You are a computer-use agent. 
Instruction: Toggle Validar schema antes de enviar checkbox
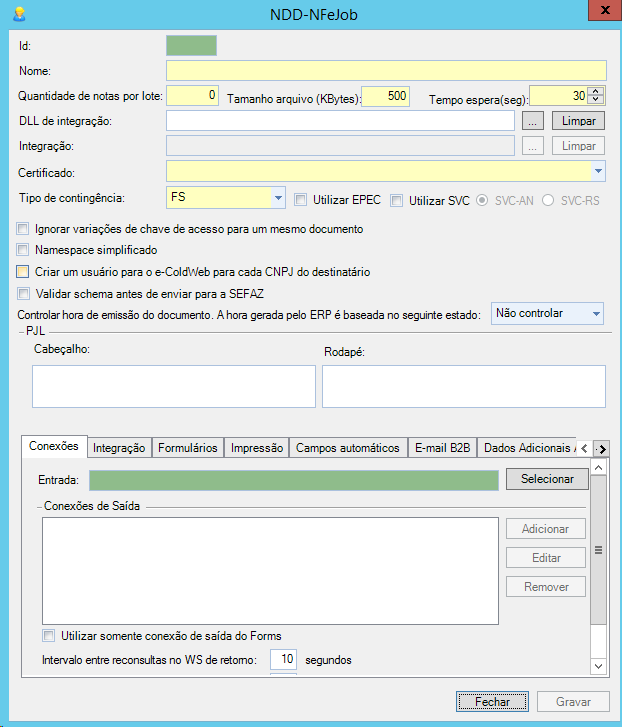click(23, 293)
